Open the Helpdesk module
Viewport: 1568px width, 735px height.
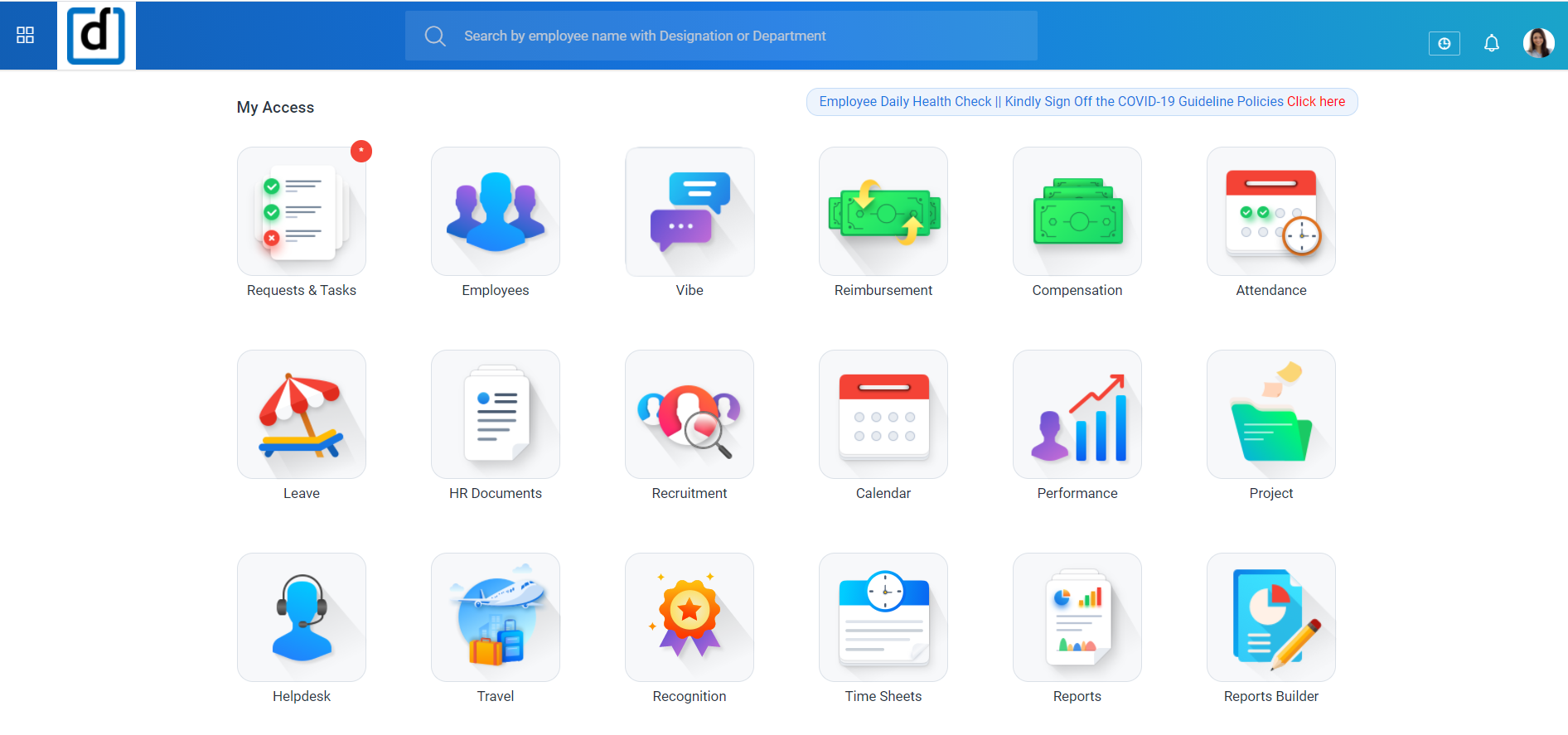click(302, 618)
